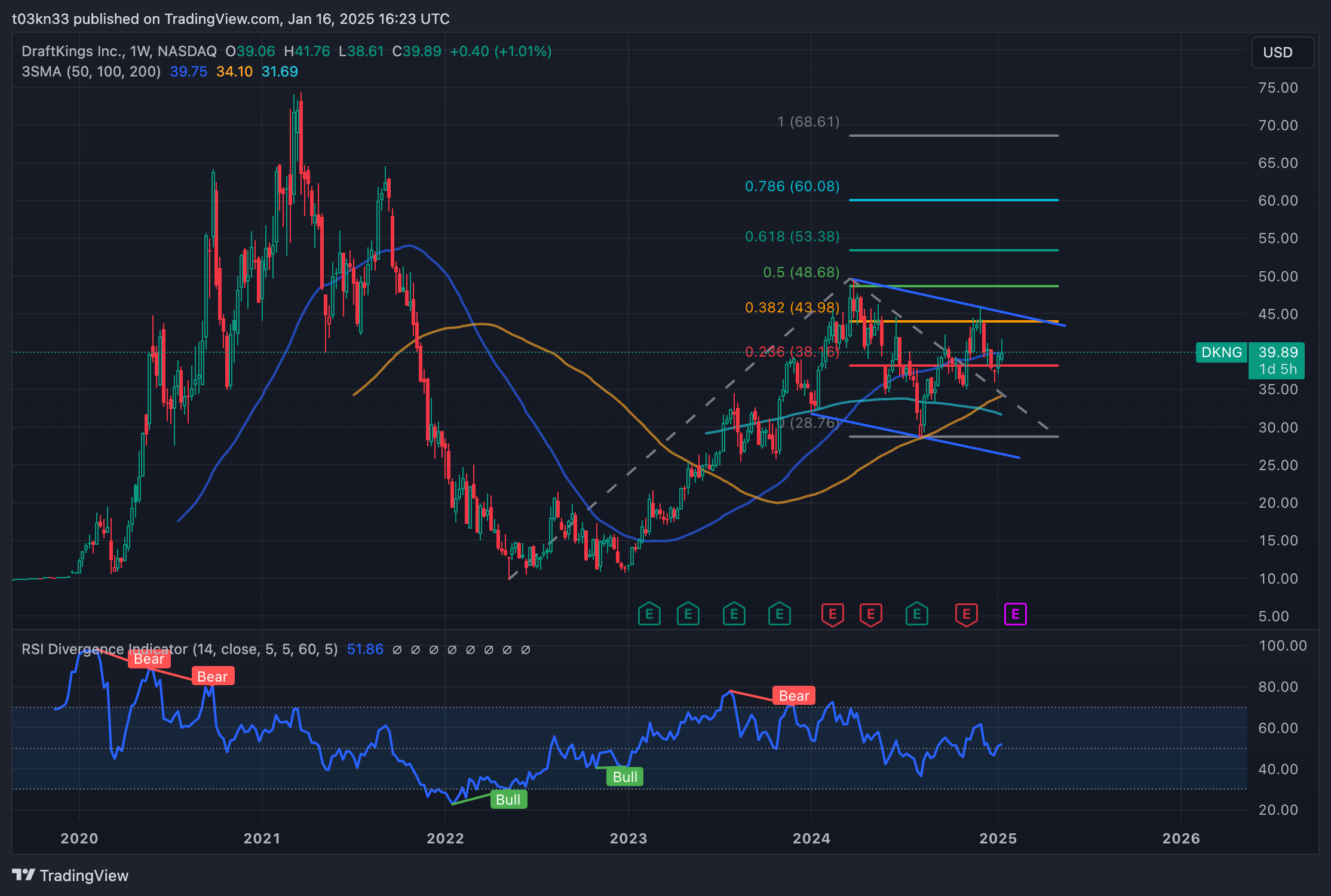Click the open value O39.06
The image size is (1331, 896).
[250, 51]
